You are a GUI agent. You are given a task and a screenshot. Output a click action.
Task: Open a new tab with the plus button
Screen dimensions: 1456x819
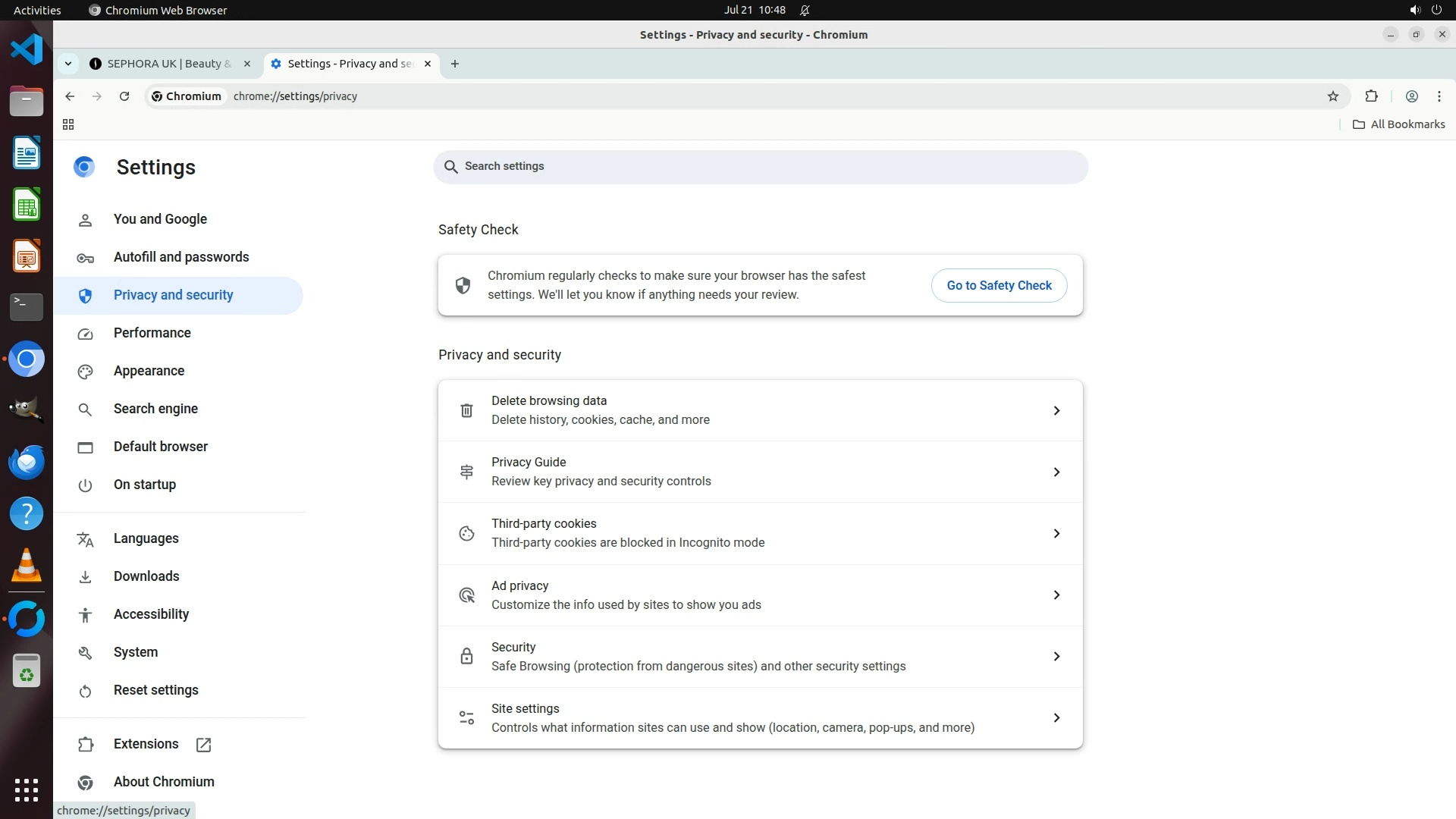454,64
